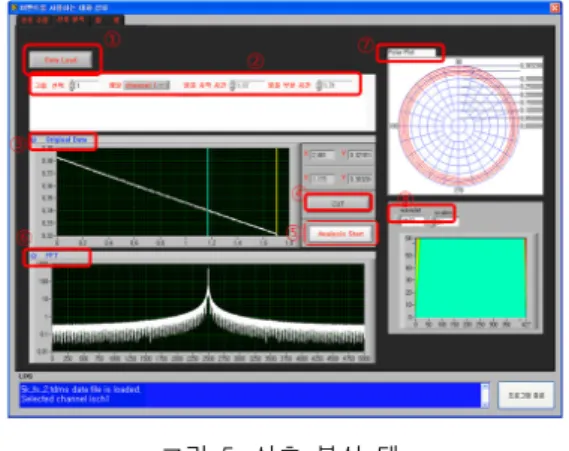
Task: Select the cyan cursor line in Original Data graph
Action: pyautogui.click(x=208, y=192)
